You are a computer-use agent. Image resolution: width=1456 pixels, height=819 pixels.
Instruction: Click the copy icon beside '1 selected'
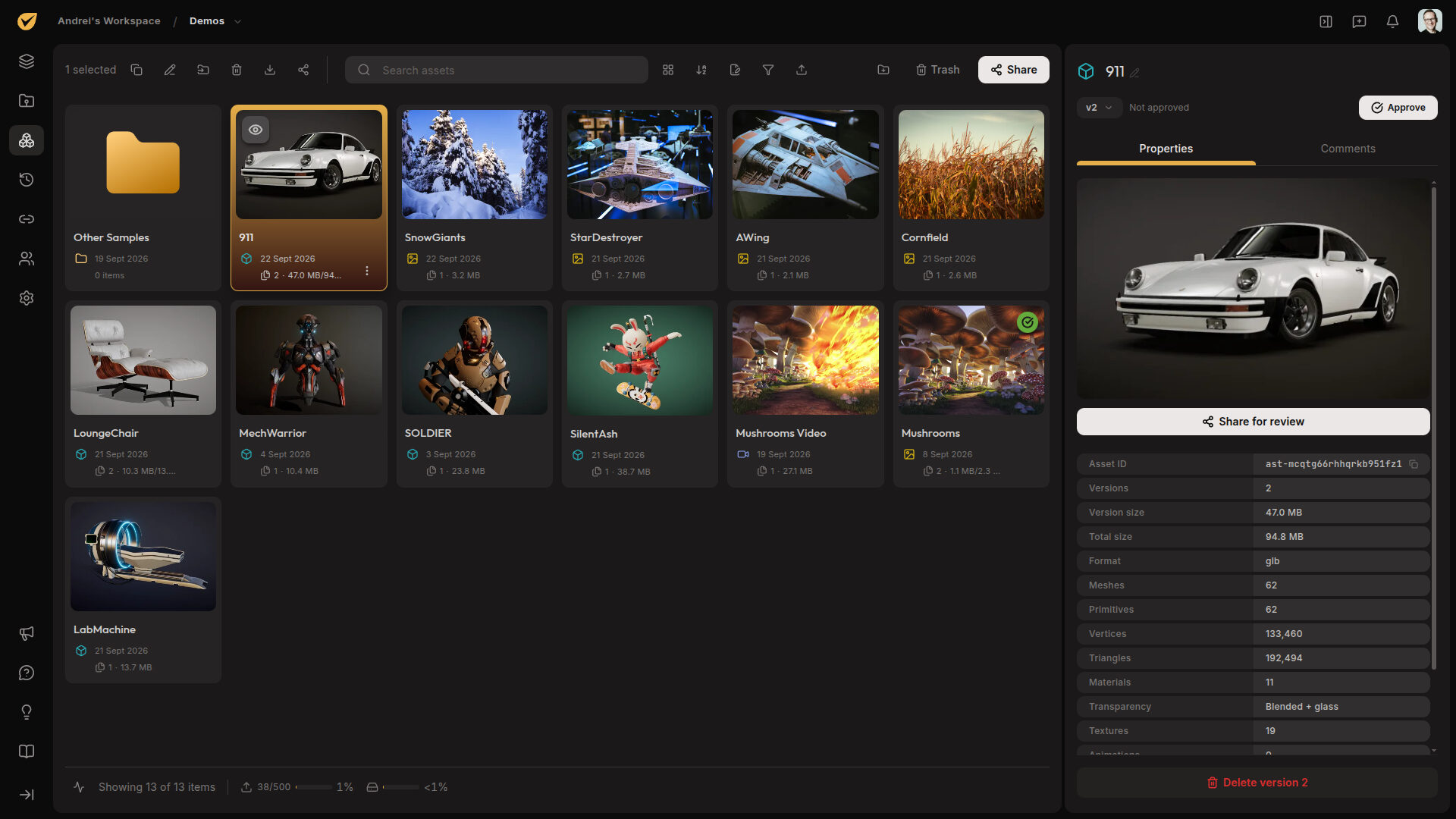pos(136,70)
